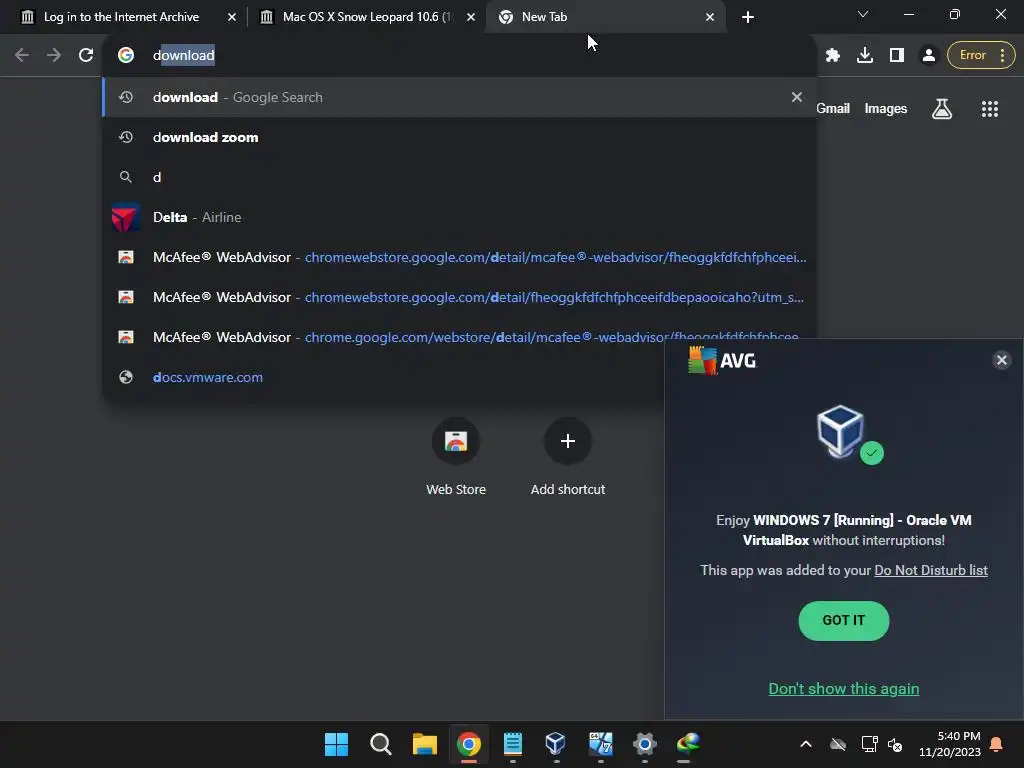The width and height of the screenshot is (1024, 768).
Task: Open the Chrome downloads icon
Action: pyautogui.click(x=865, y=56)
